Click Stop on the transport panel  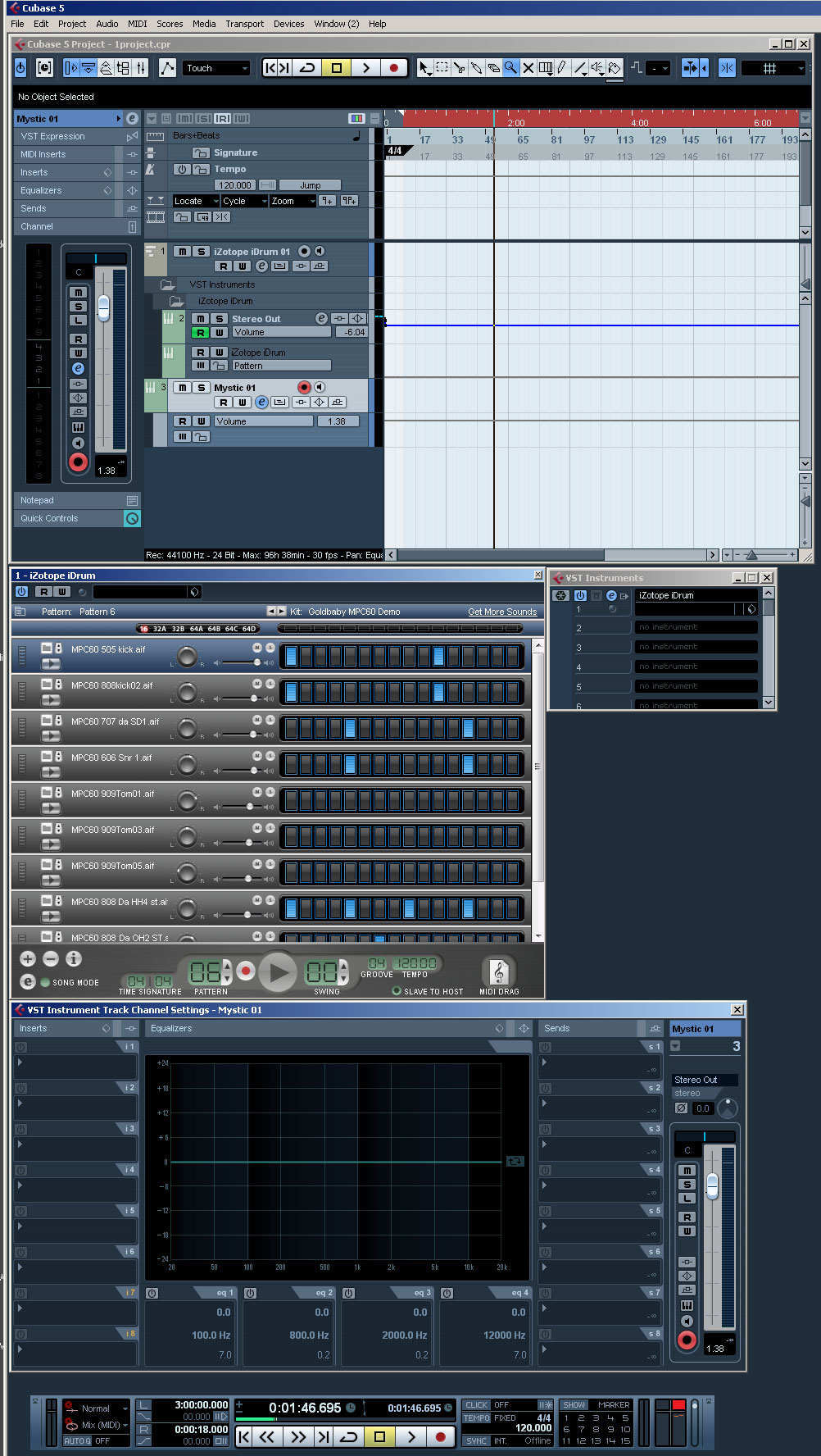click(379, 1436)
